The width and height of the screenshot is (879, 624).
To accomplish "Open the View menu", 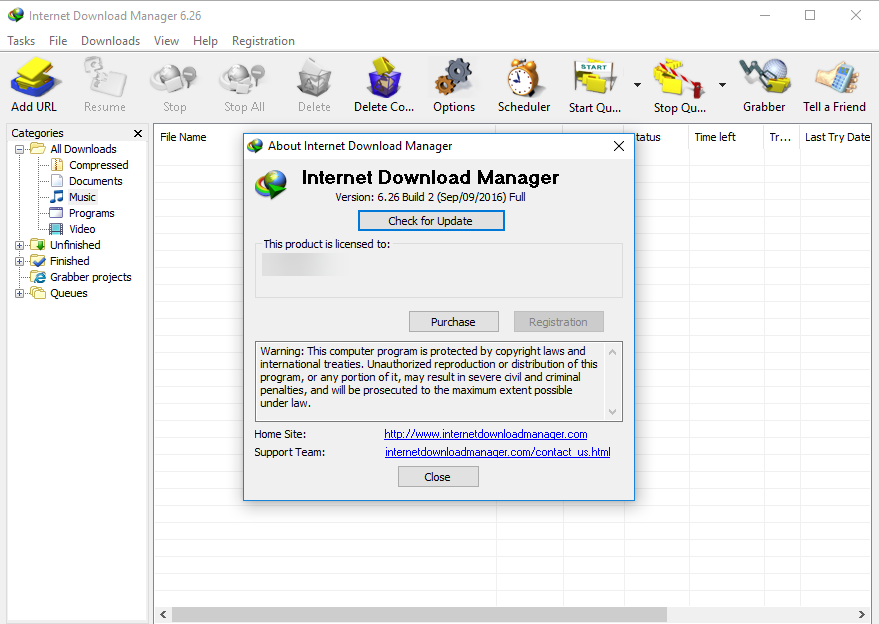I will tap(166, 41).
